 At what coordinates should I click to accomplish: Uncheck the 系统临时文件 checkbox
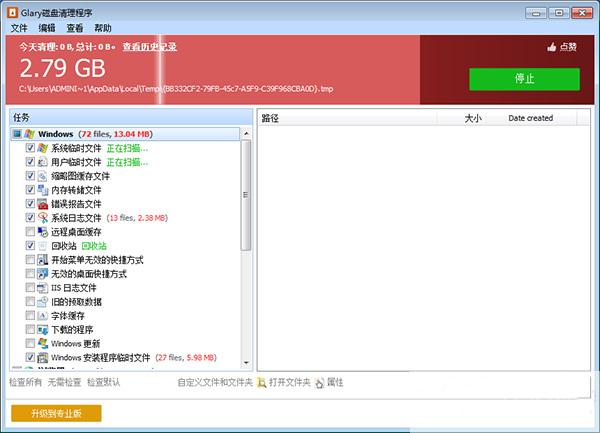(x=30, y=148)
